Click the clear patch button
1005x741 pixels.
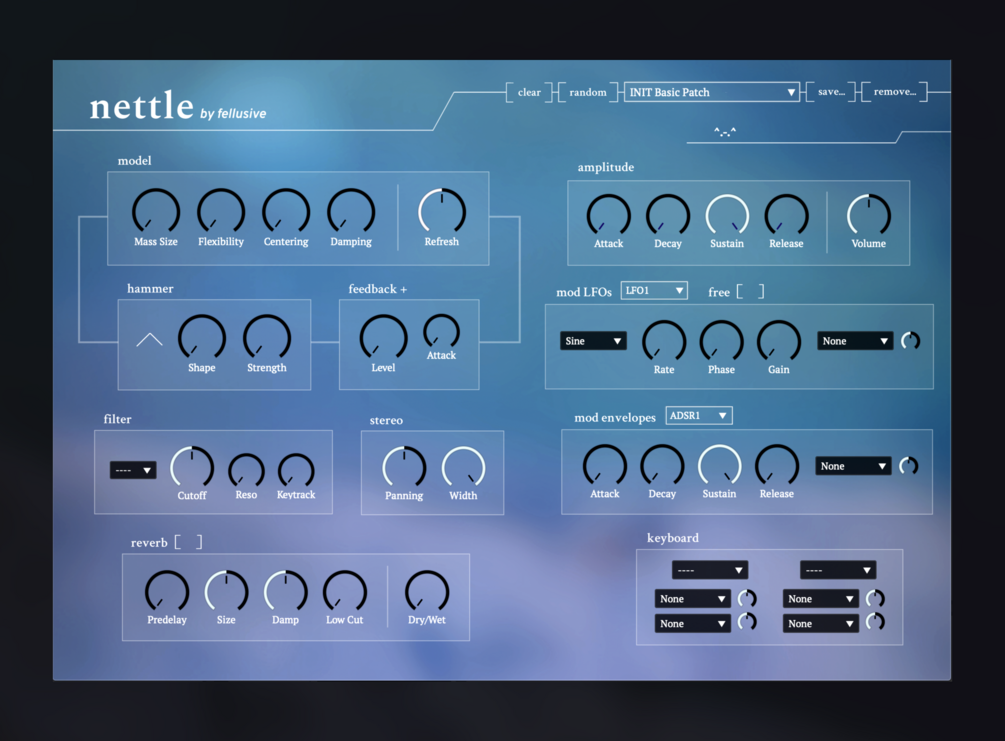pos(529,92)
